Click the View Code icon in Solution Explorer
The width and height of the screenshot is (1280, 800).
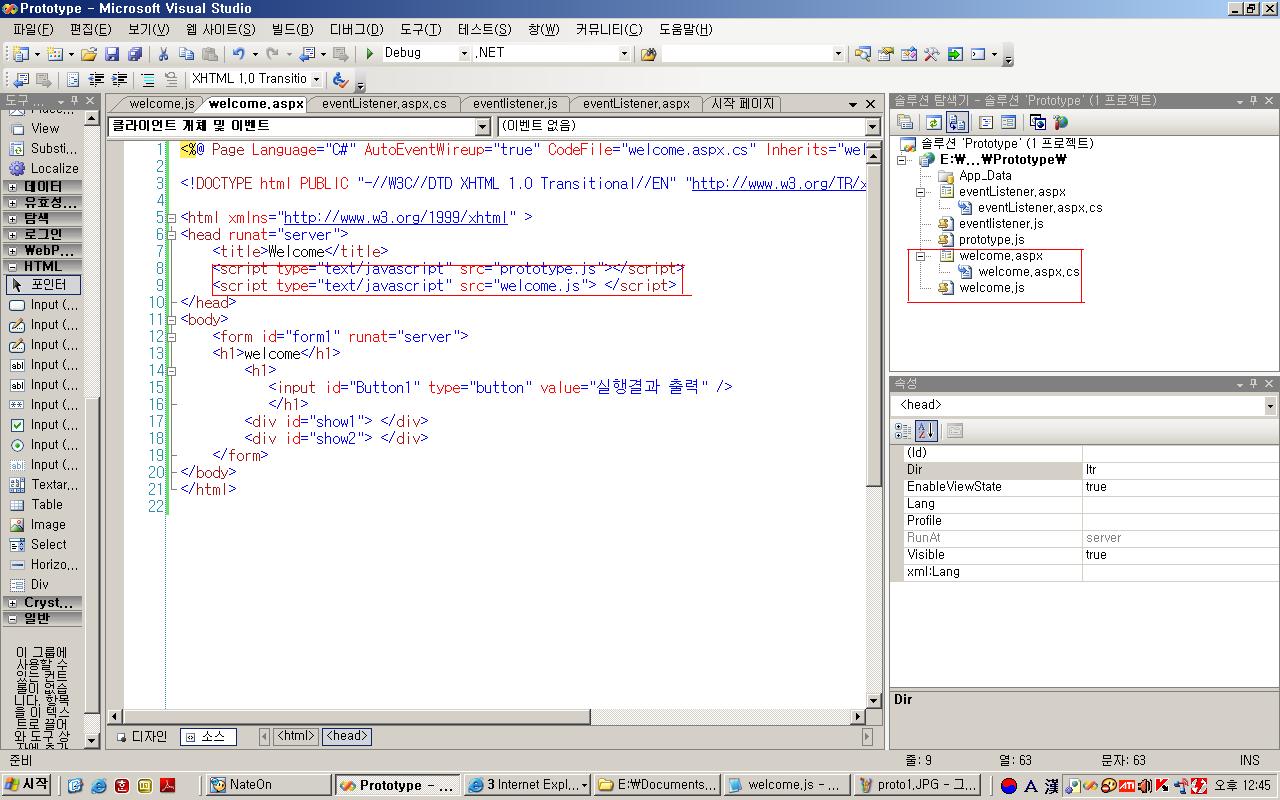[985, 122]
